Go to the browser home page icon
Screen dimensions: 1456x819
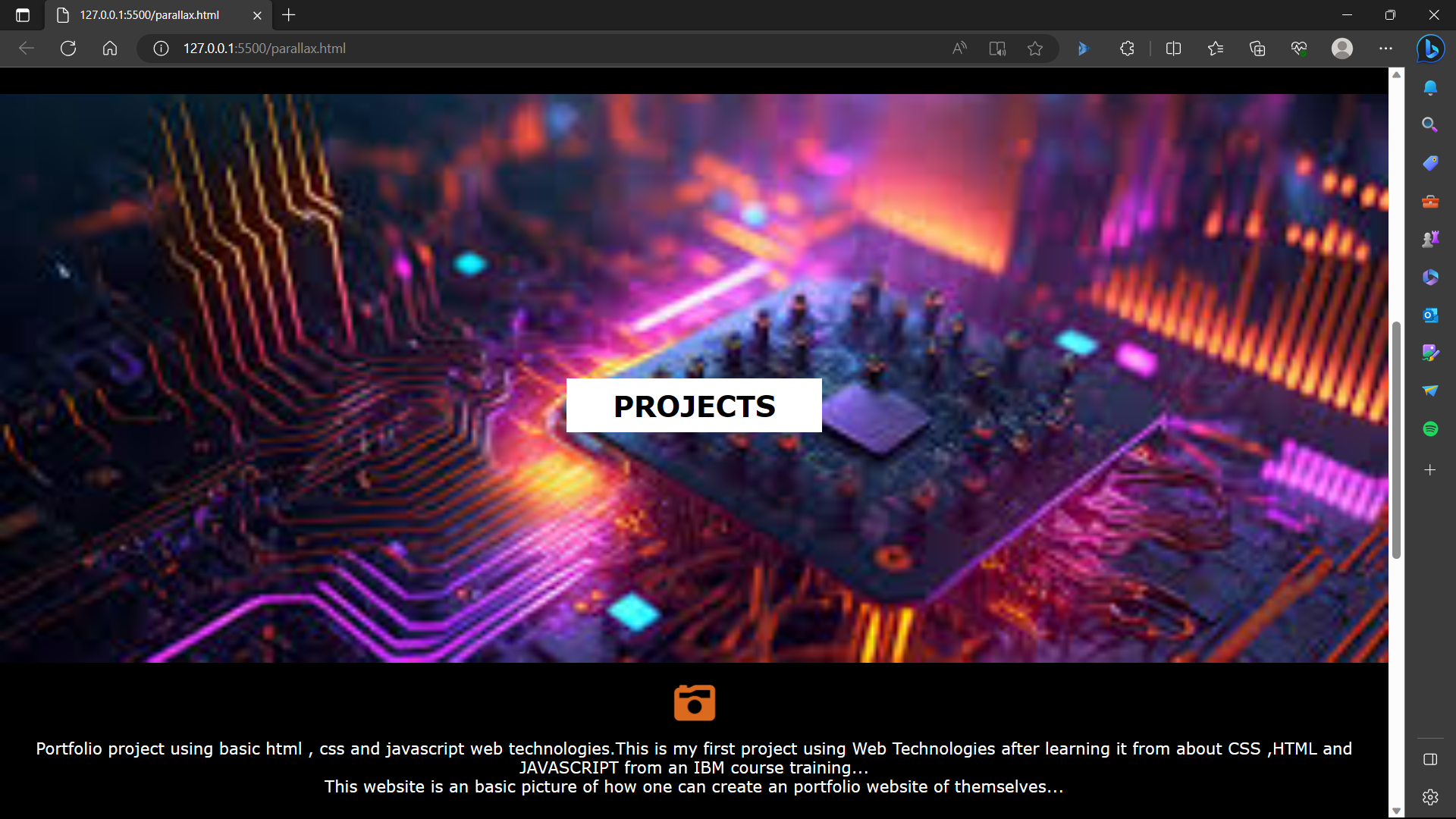[110, 49]
